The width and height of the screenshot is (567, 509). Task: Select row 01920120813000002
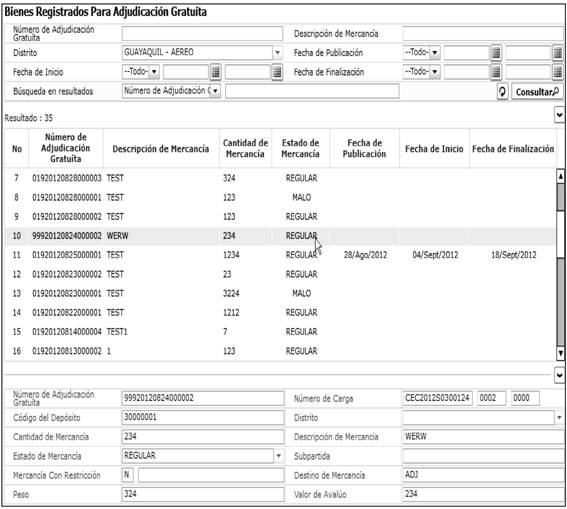pyautogui.click(x=280, y=351)
